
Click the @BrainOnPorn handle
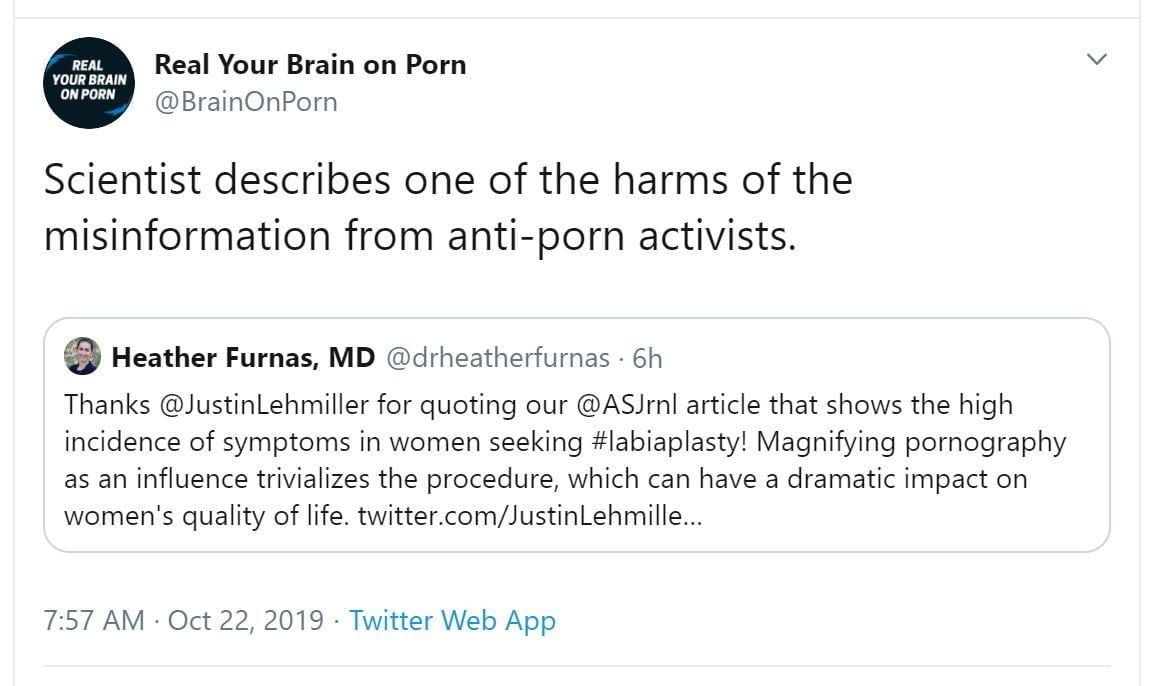[246, 101]
